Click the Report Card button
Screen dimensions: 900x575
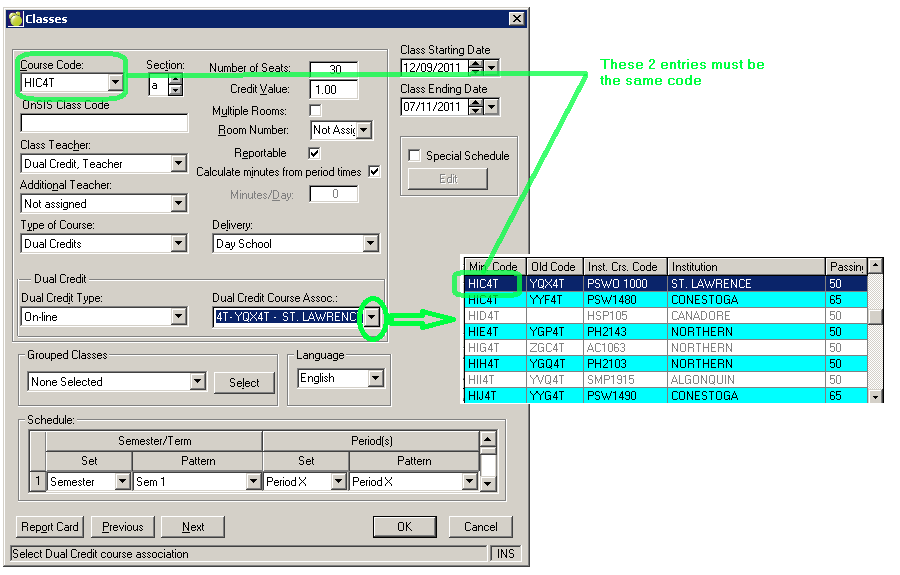pos(50,527)
